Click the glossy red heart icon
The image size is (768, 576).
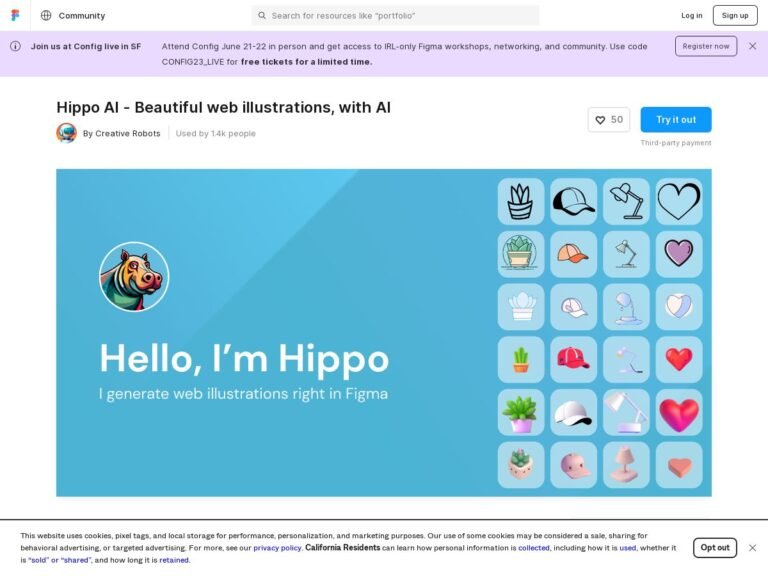679,360
